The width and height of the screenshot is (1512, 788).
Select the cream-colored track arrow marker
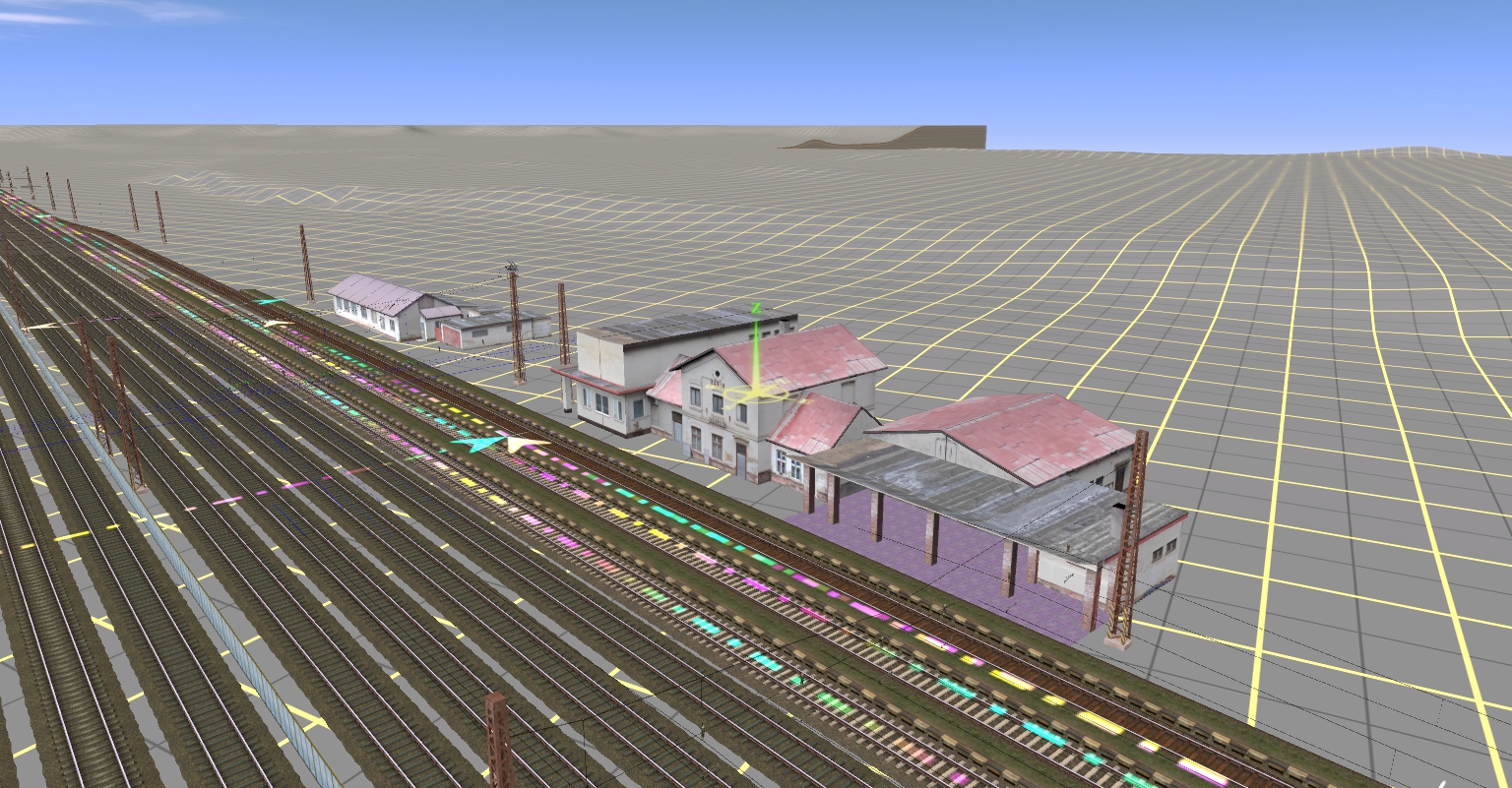(528, 444)
